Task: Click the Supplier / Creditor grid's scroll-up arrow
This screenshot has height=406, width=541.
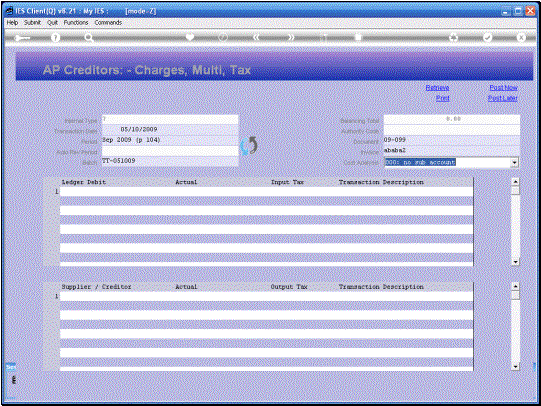Action: coord(515,286)
